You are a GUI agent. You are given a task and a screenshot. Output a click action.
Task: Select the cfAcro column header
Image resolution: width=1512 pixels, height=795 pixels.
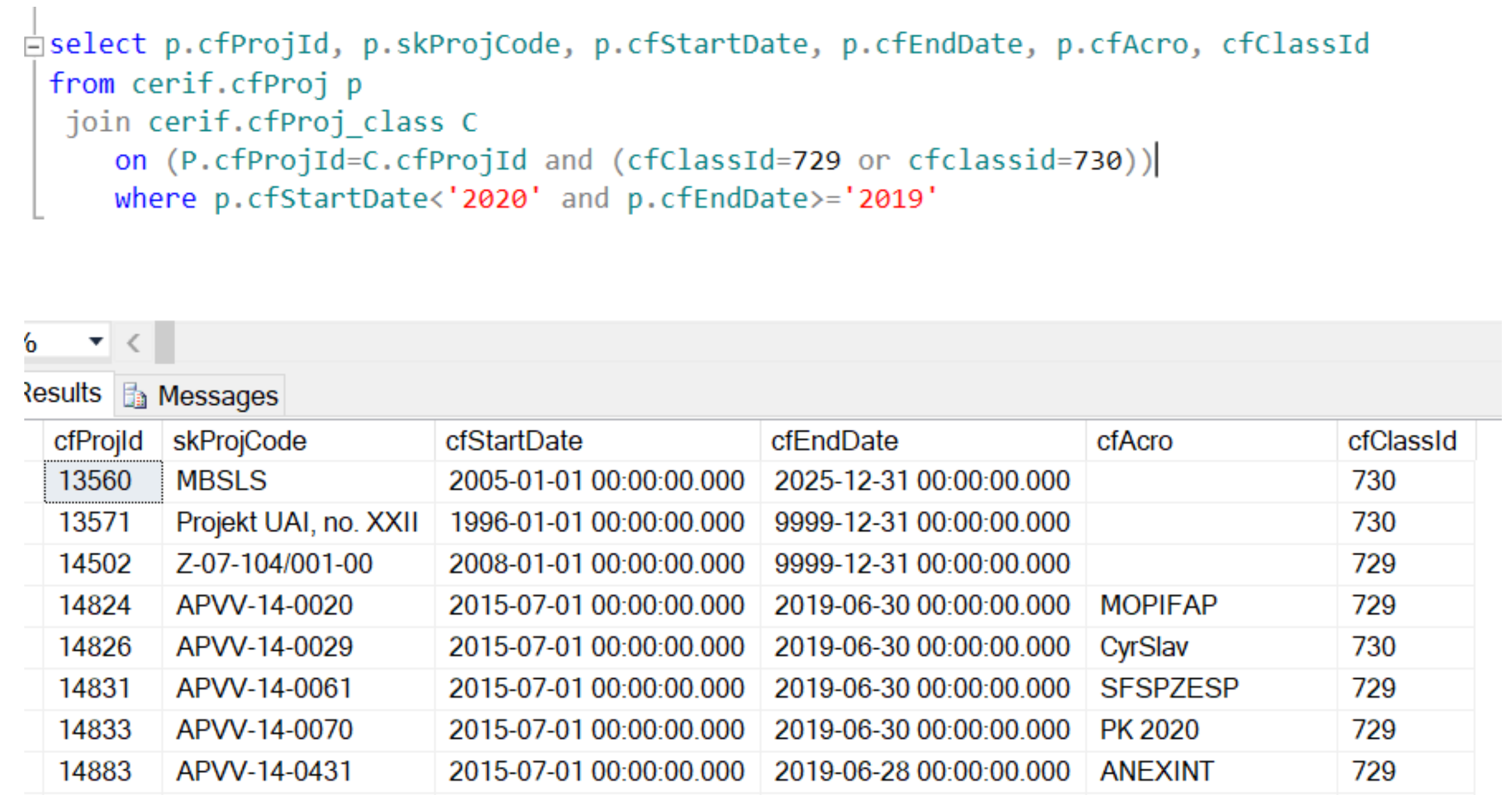[x=1134, y=441]
